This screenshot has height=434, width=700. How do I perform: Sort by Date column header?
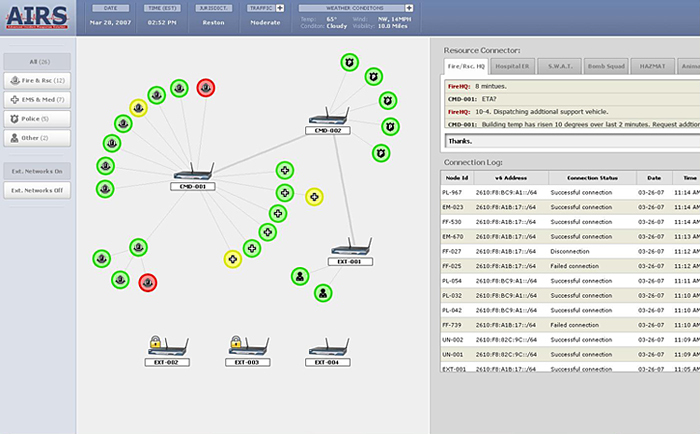click(x=654, y=178)
